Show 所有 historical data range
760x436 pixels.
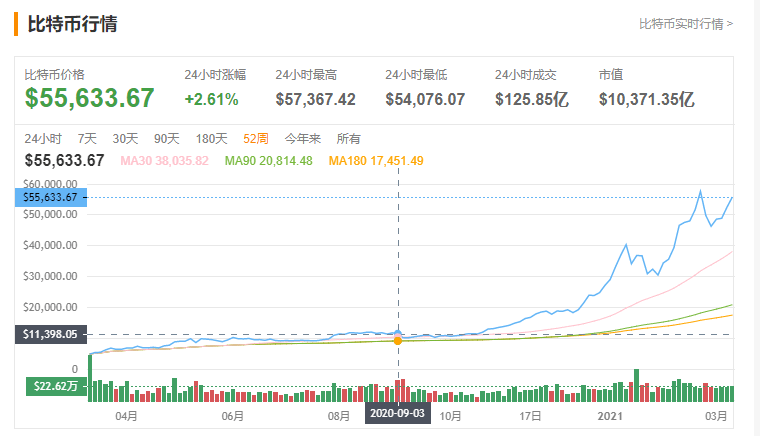coord(348,139)
